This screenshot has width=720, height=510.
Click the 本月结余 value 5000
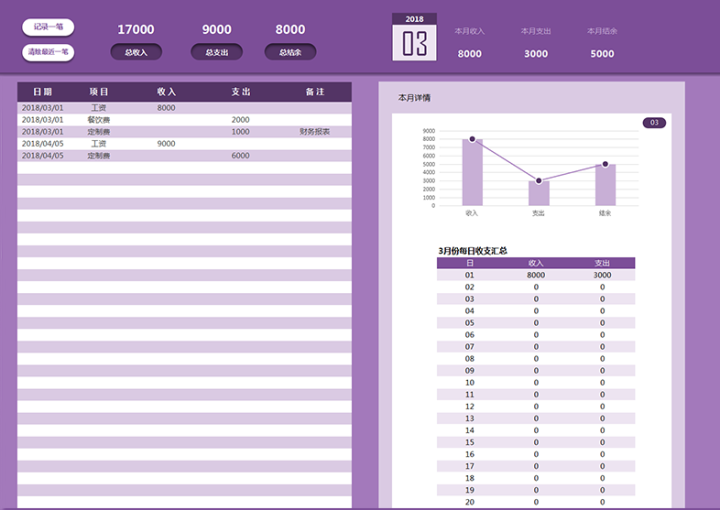coord(602,54)
